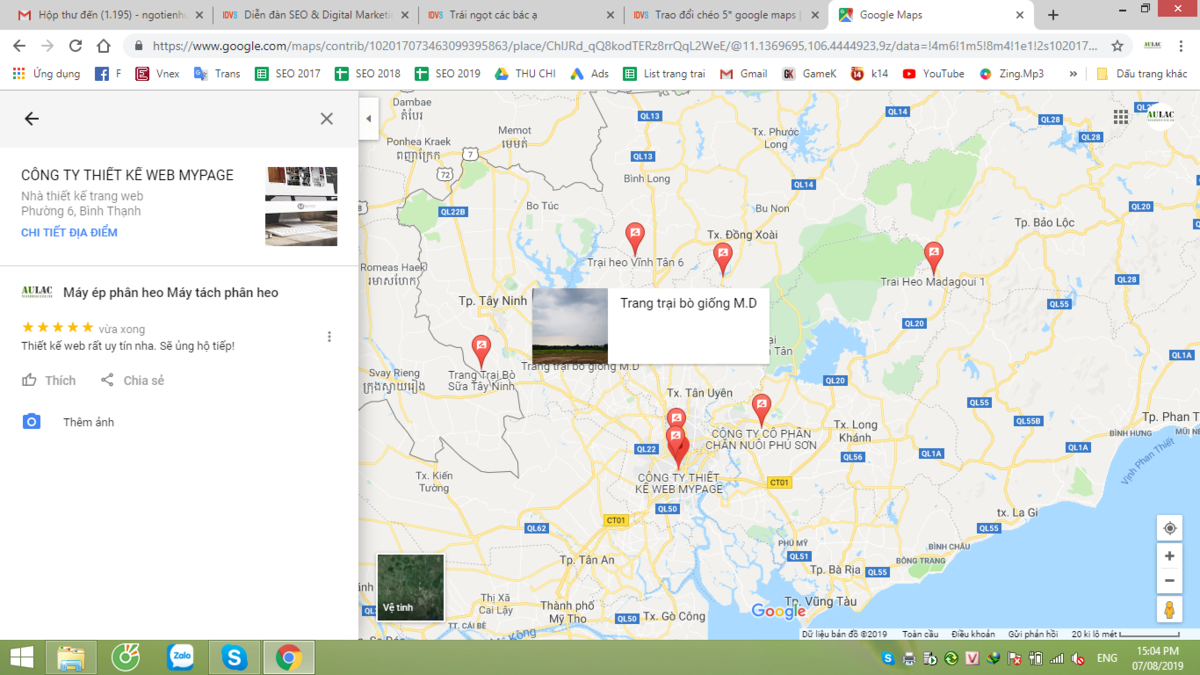This screenshot has width=1200, height=675.
Task: Open the three-dot menu on the review
Action: click(329, 337)
